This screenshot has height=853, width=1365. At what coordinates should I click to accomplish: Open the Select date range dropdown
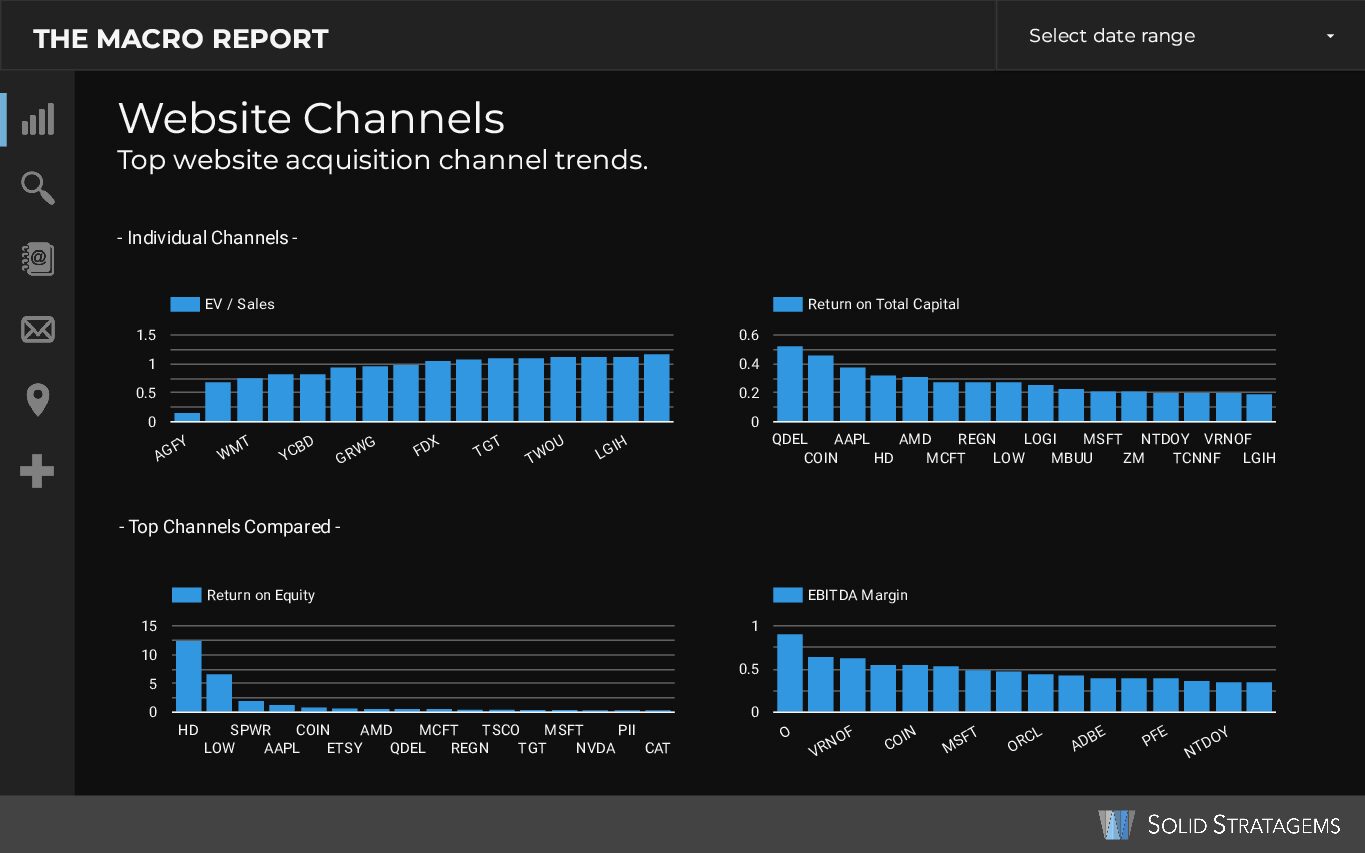click(1180, 36)
